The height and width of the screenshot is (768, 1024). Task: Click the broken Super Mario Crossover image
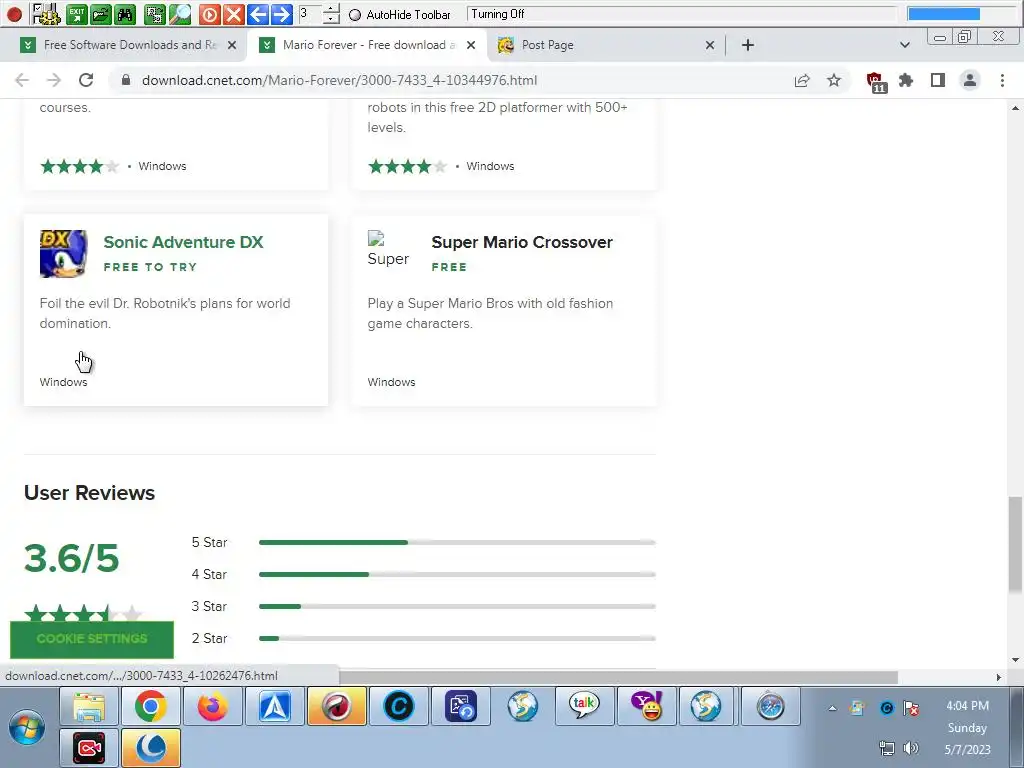point(389,249)
